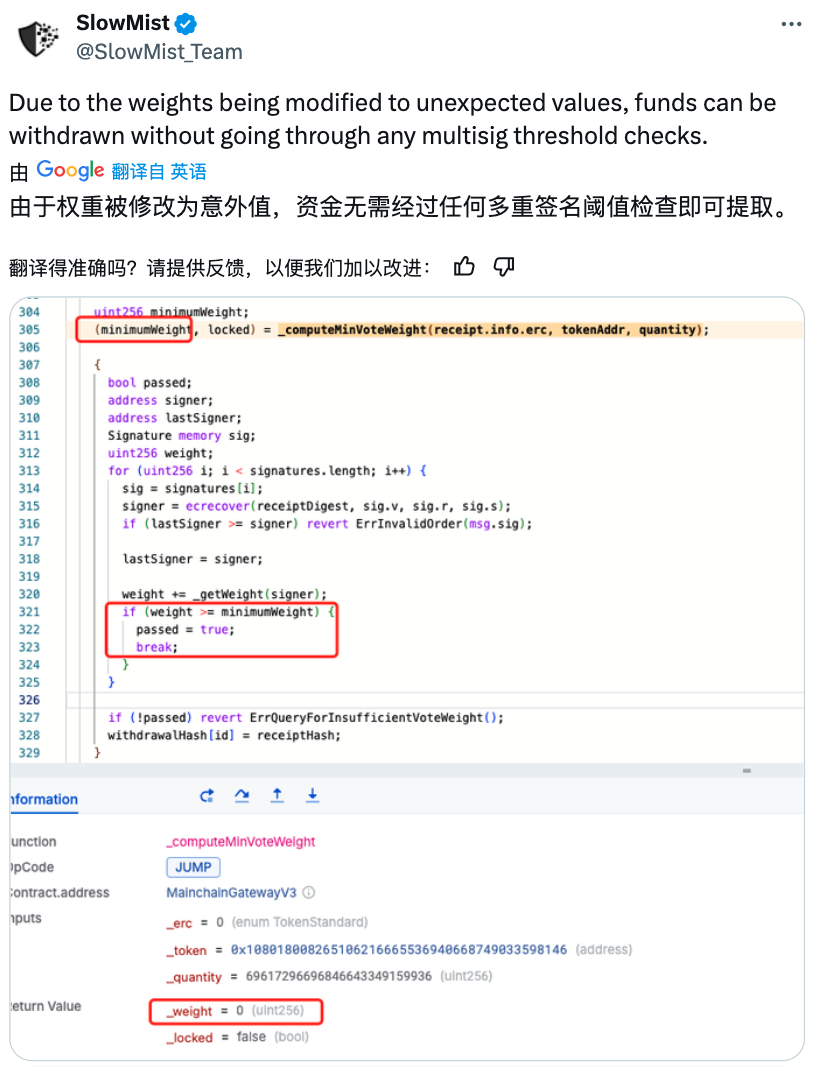Image resolution: width=814 pixels, height=1067 pixels.
Task: Click info icon next to MainchainGatewayV3
Action: pyautogui.click(x=309, y=892)
